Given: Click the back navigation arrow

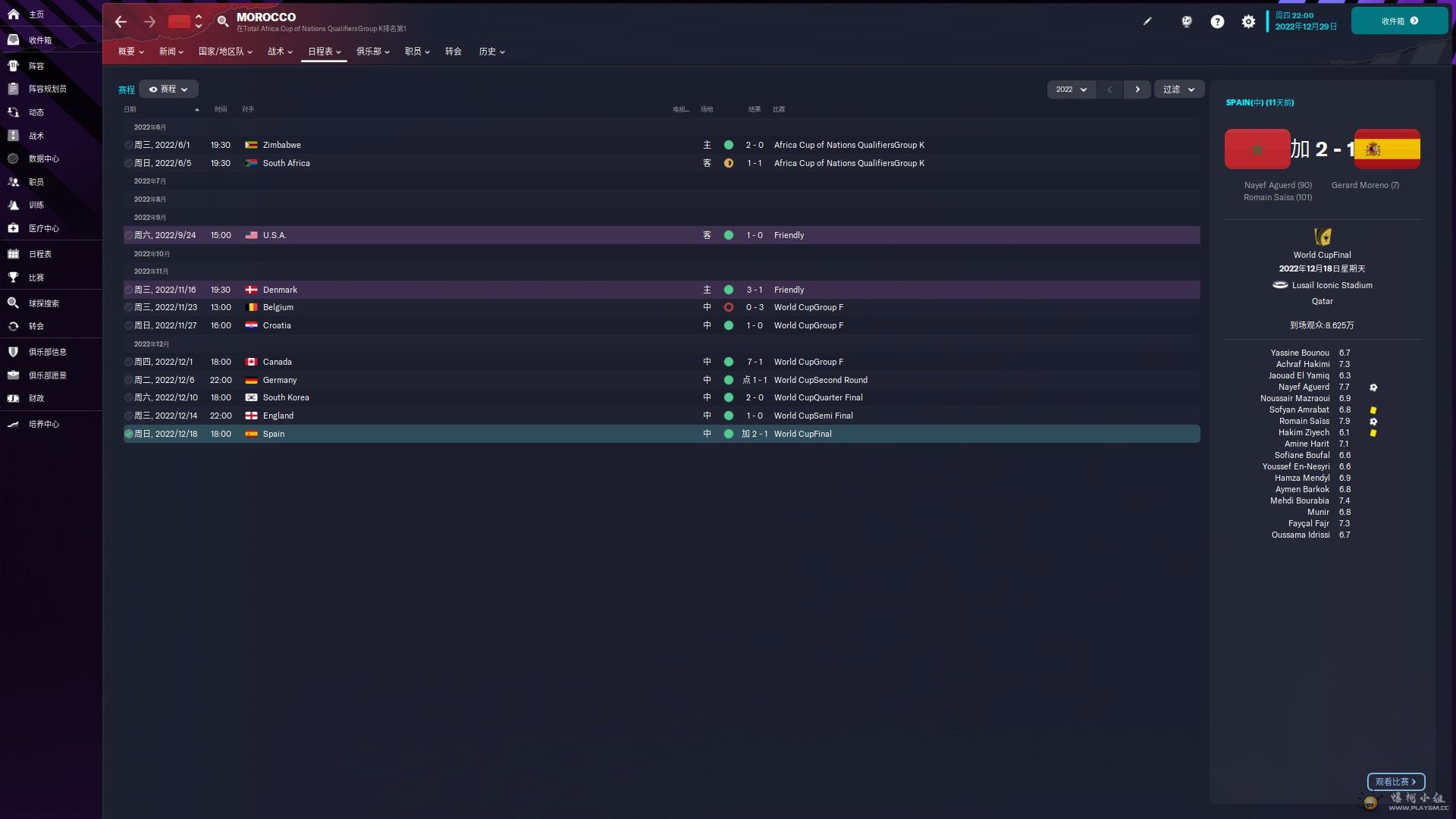Looking at the screenshot, I should click(x=121, y=21).
